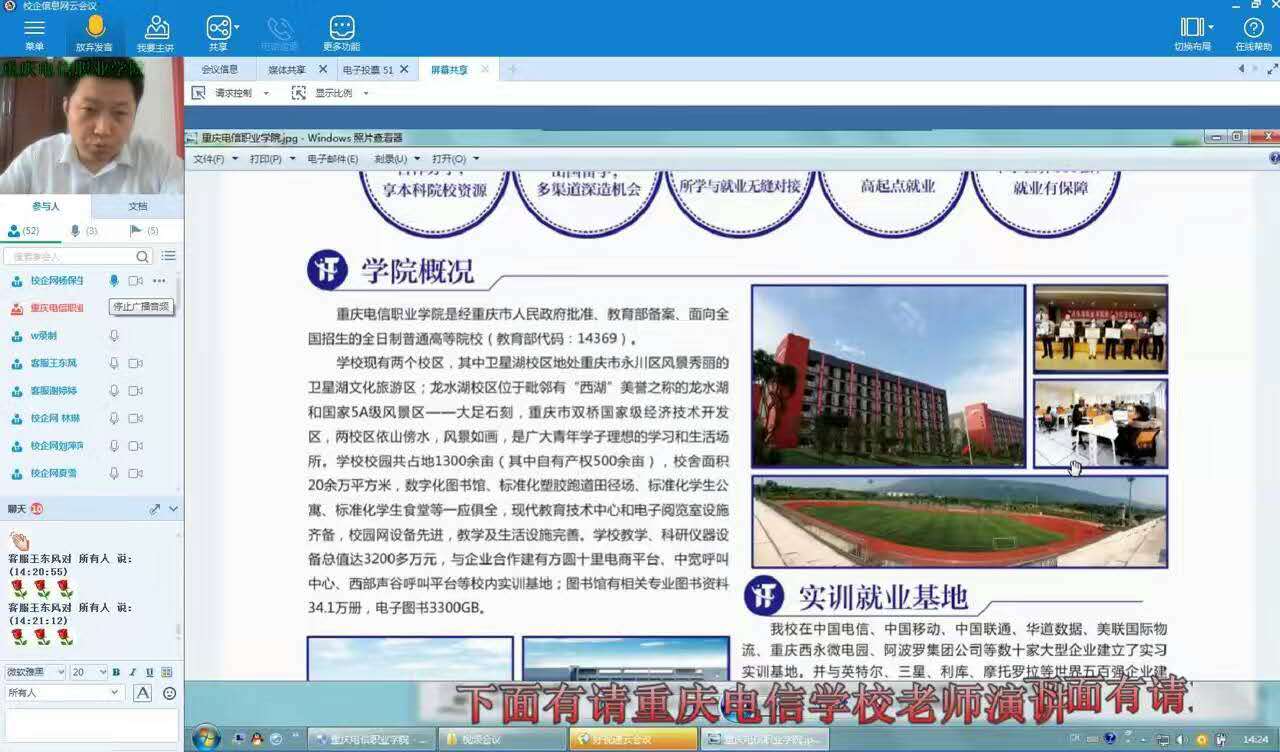
Task: Toggle microphone for 校企网刘萍
Action: (x=114, y=446)
